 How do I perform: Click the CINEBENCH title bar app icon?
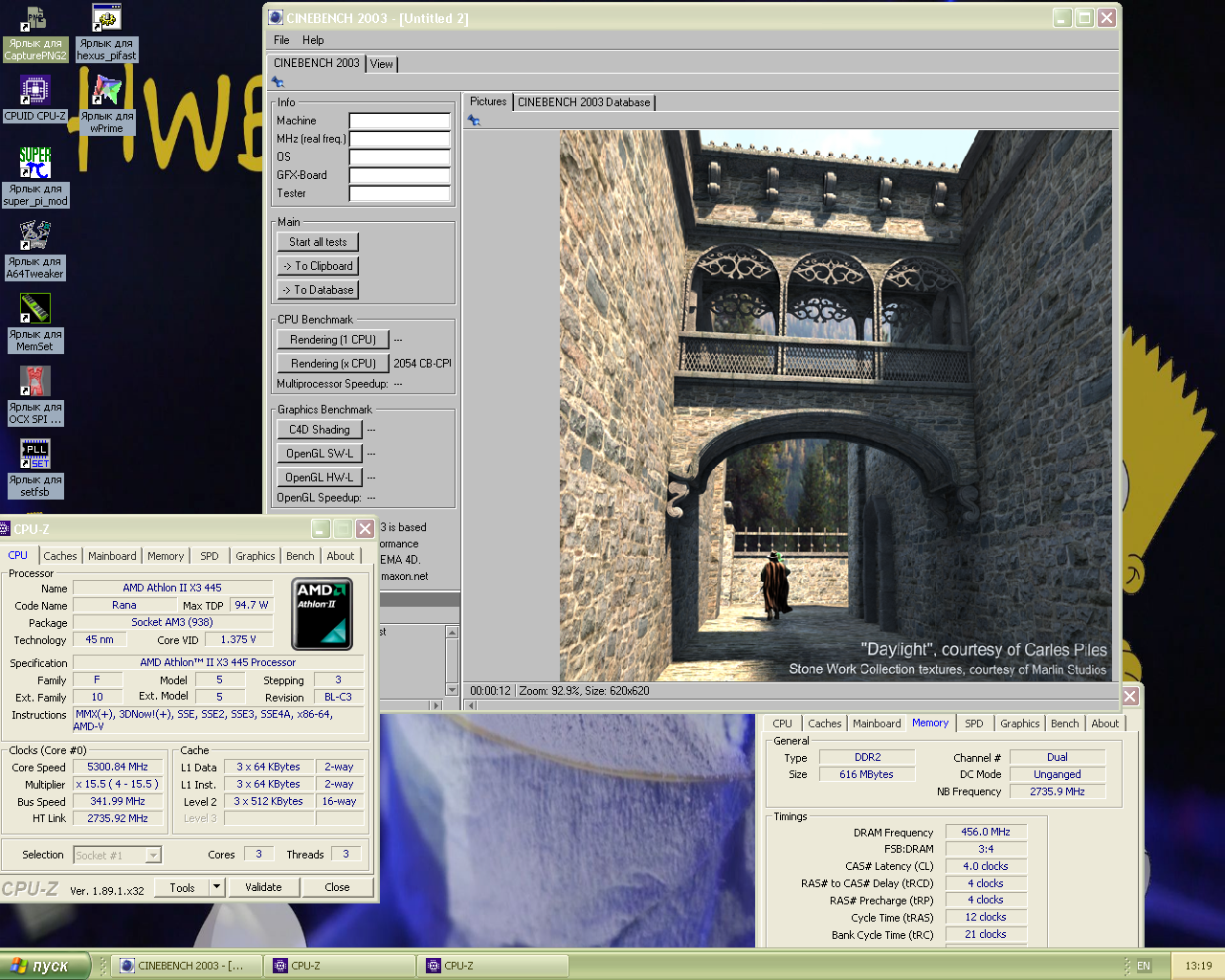point(276,17)
